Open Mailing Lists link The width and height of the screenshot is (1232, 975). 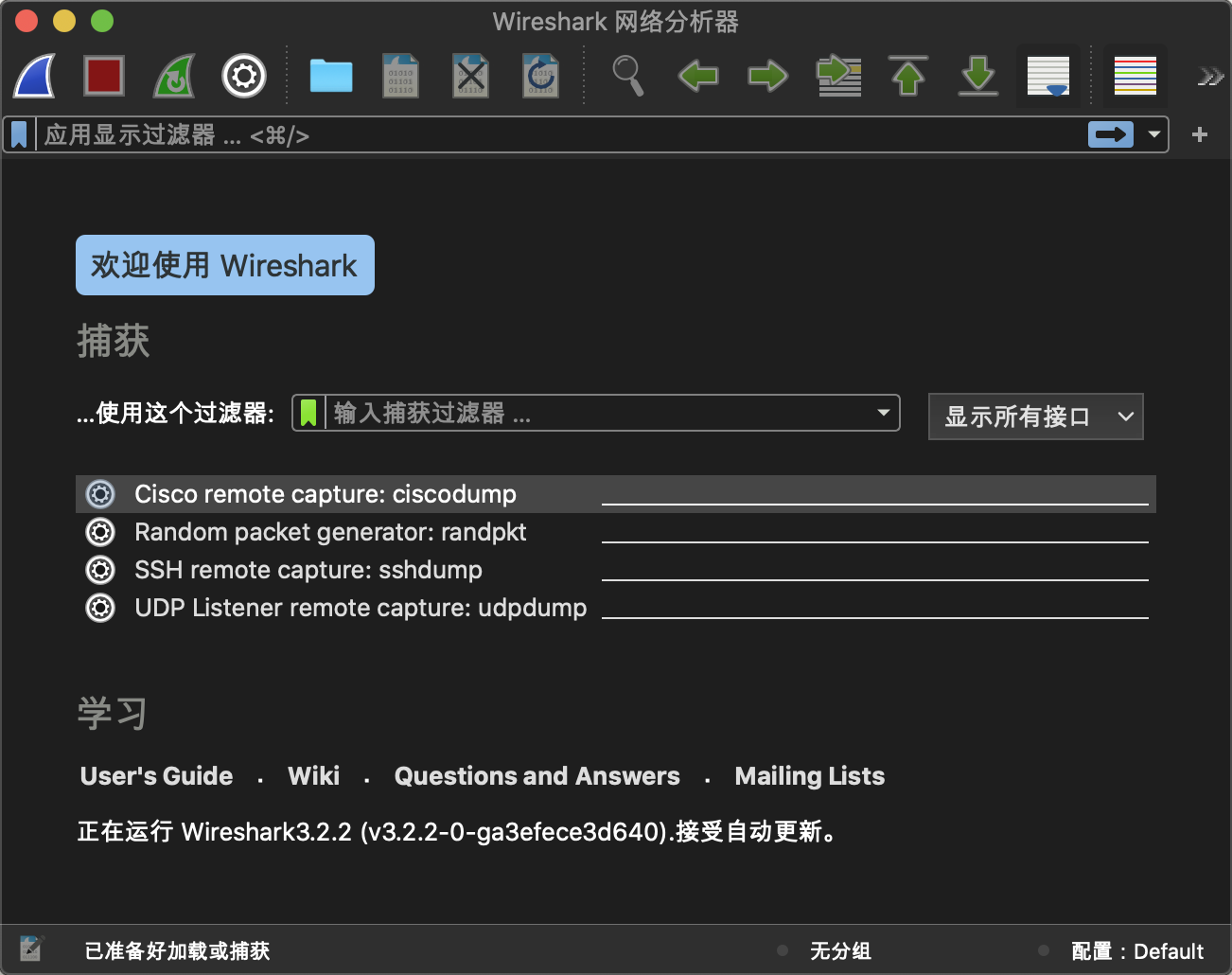[x=810, y=776]
